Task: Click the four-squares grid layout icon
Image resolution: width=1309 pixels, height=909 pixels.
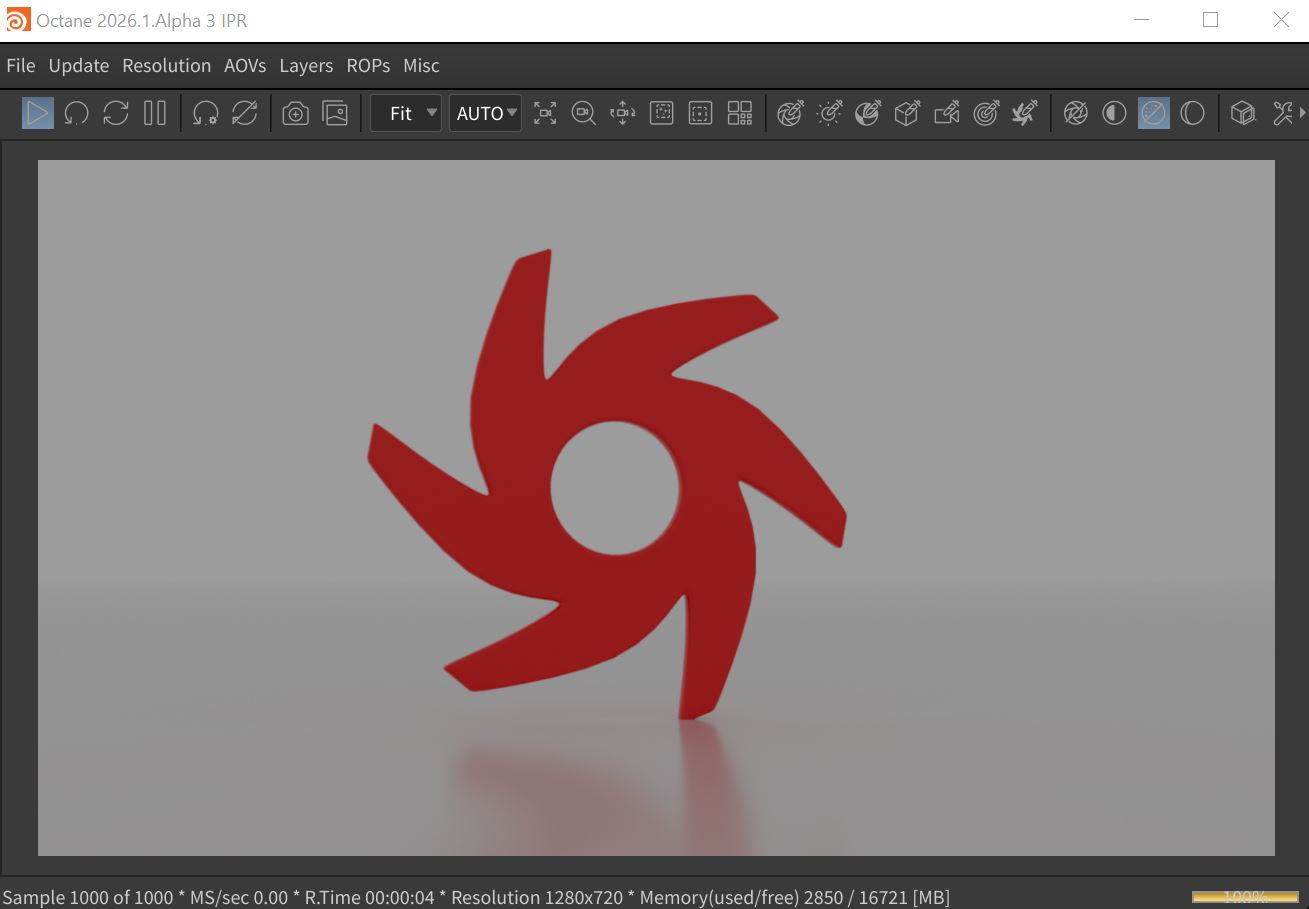Action: click(x=739, y=113)
